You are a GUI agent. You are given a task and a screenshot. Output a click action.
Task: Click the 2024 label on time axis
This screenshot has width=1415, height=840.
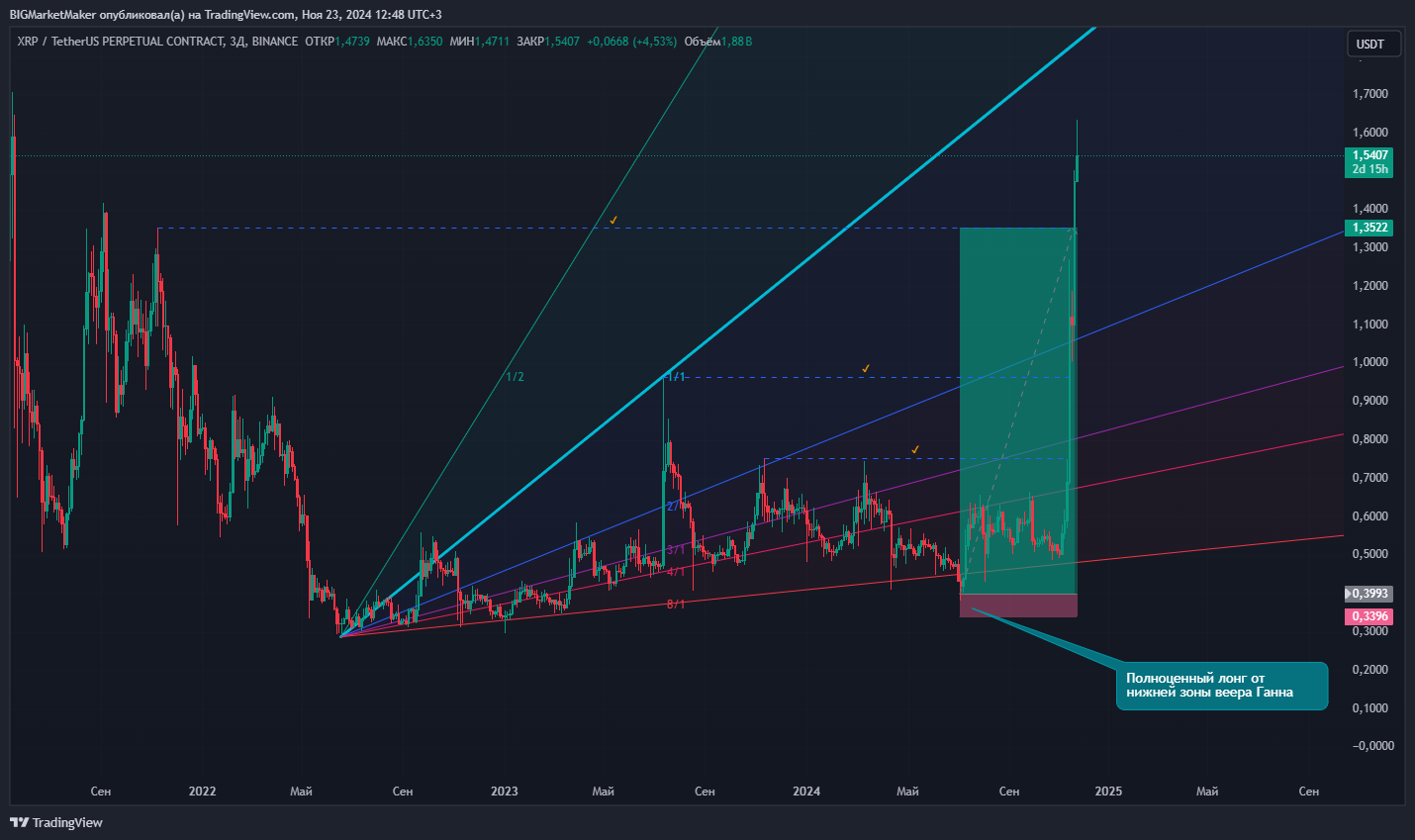806,792
